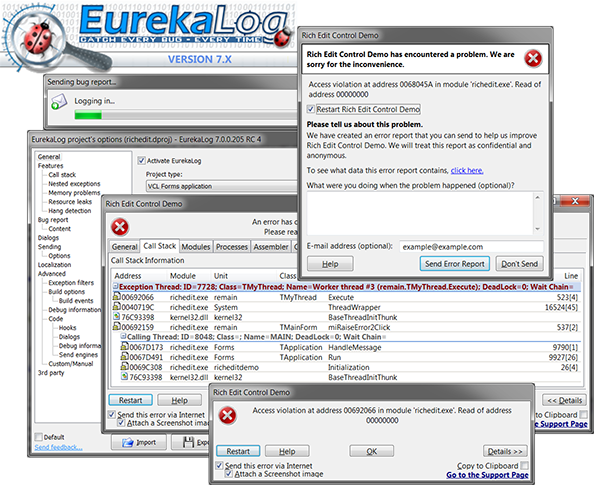The image size is (594, 485).
Task: Click the Import folder icon in options window
Action: coord(128,442)
